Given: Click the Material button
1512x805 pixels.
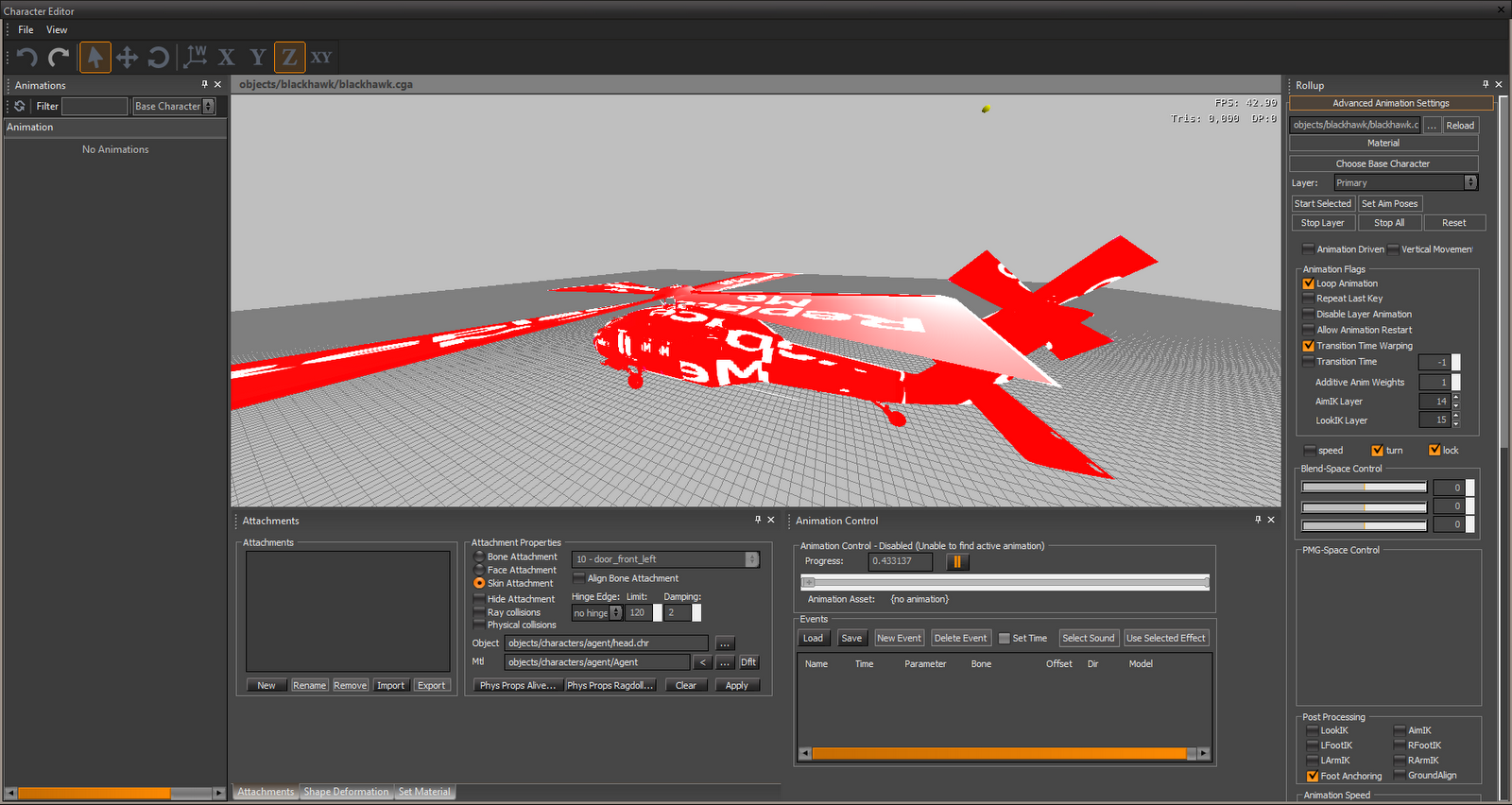Looking at the screenshot, I should 1383,144.
